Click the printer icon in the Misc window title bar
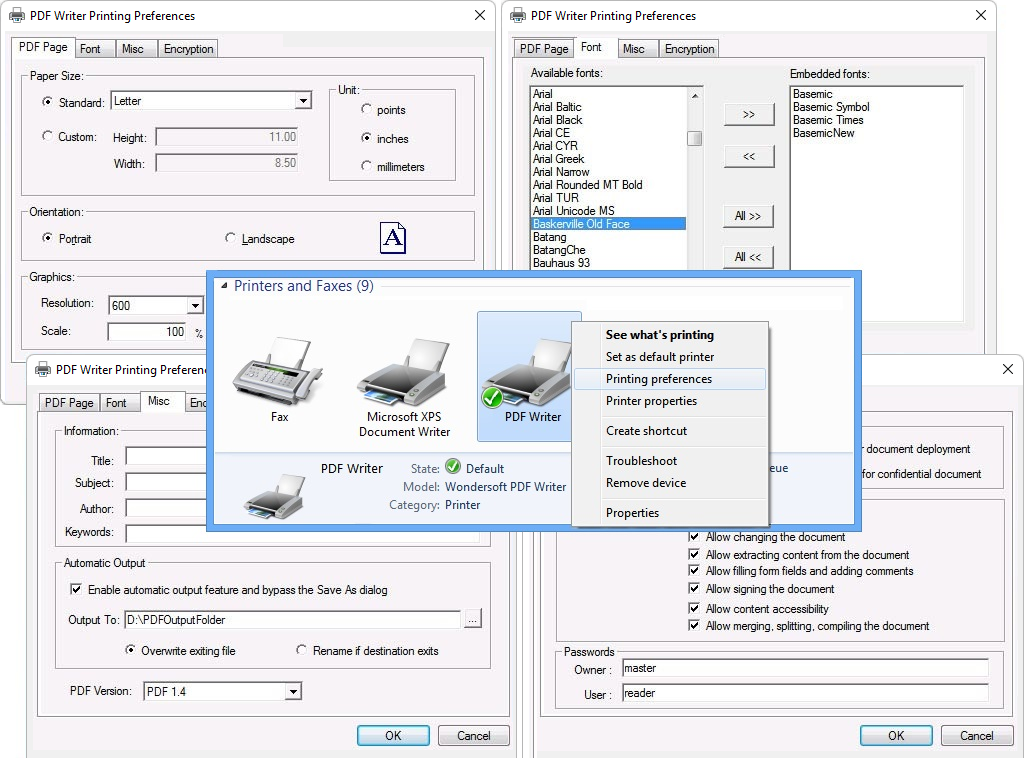This screenshot has height=758, width=1024. (42, 370)
